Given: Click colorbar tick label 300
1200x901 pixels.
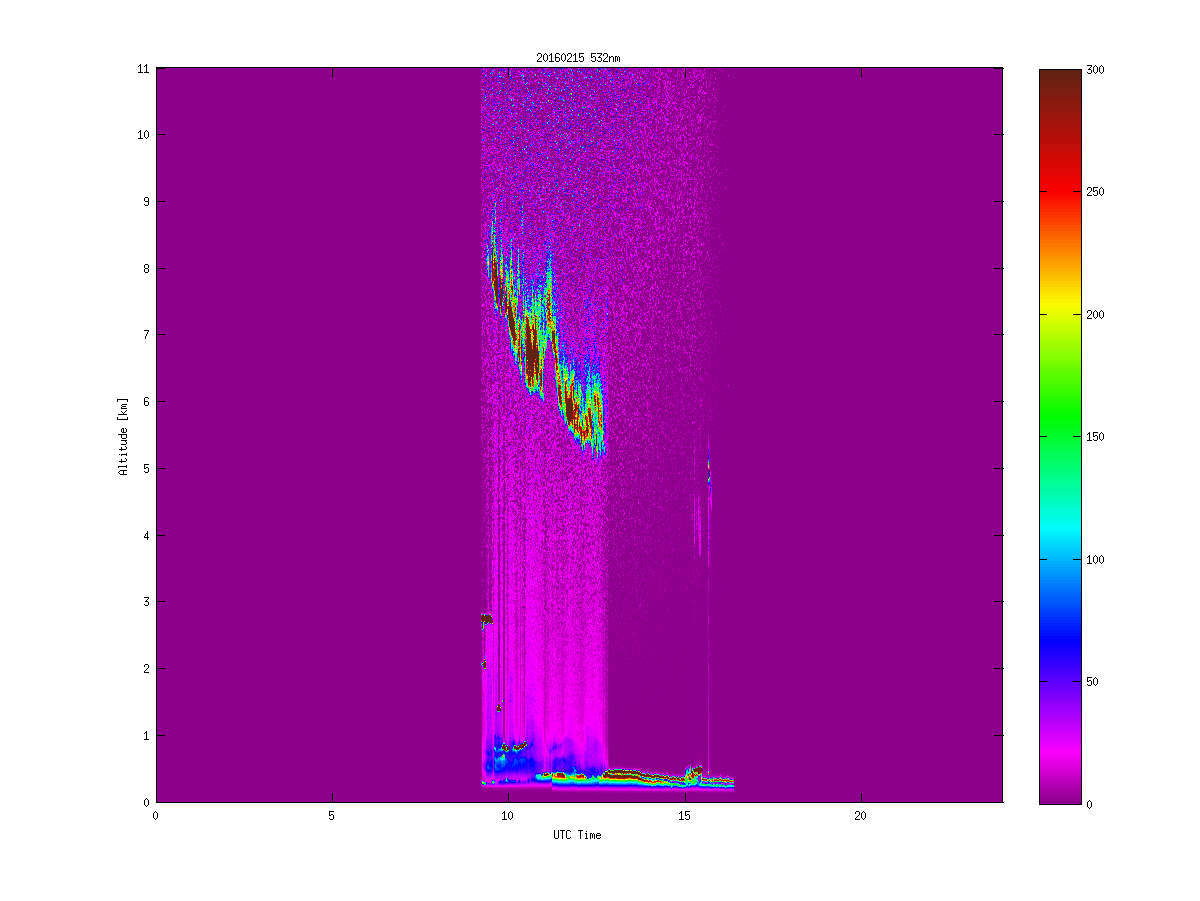Looking at the screenshot, I should click(1097, 69).
